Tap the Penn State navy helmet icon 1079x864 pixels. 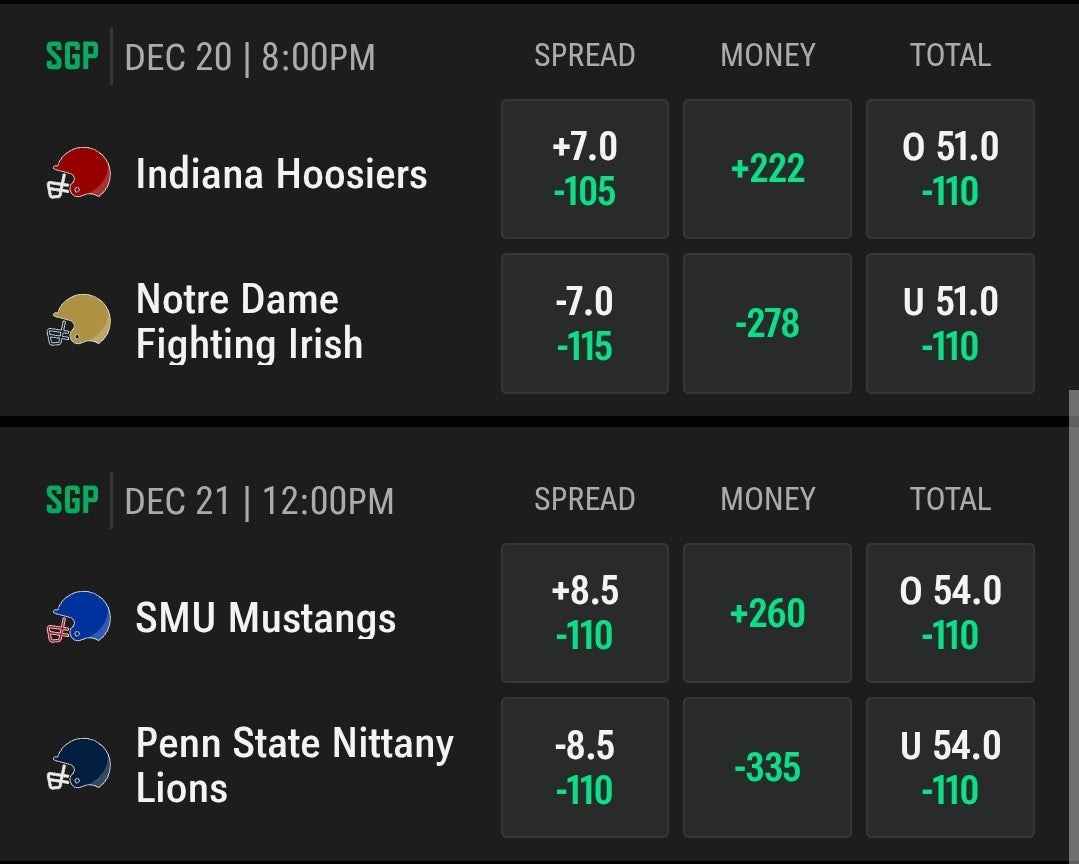[78, 764]
